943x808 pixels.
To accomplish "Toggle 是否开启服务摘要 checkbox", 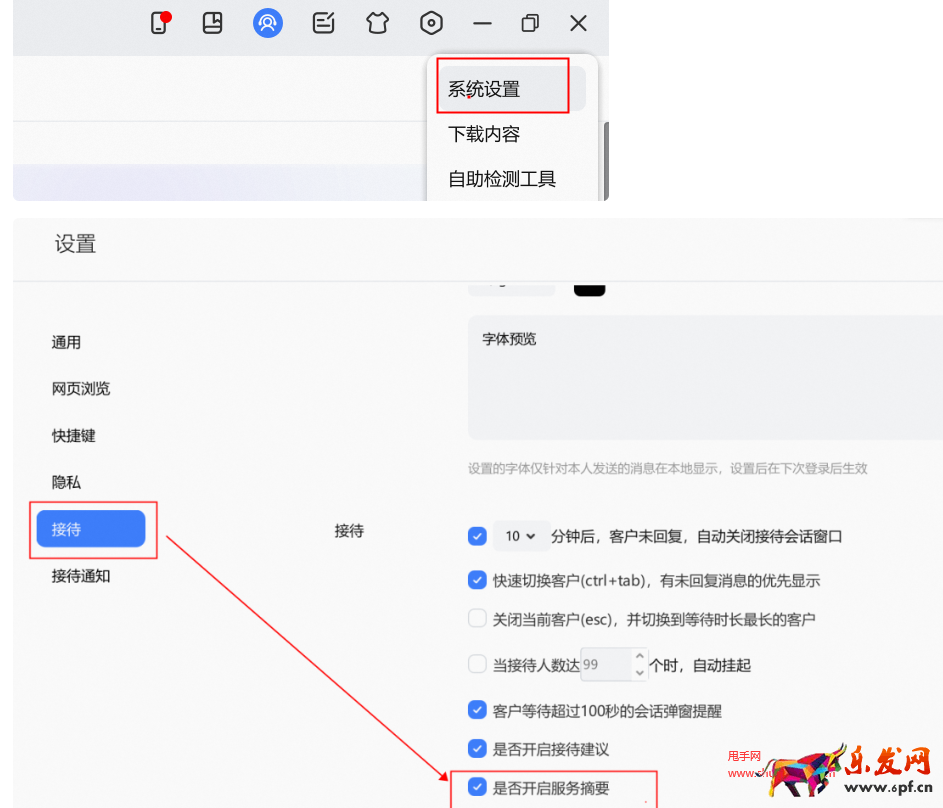I will click(x=478, y=787).
